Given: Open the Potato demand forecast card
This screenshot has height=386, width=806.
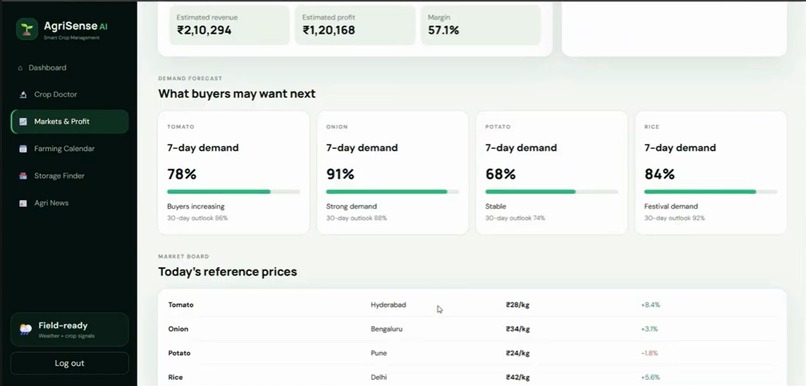Looking at the screenshot, I should pos(552,173).
